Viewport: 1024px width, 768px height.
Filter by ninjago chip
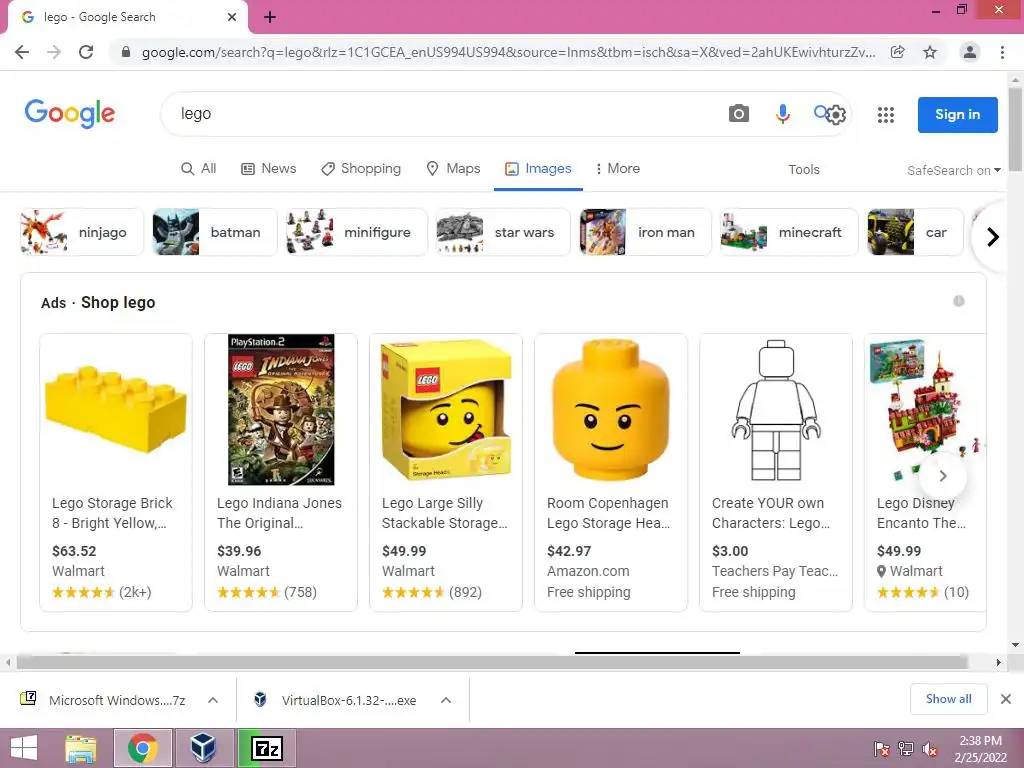(x=82, y=232)
